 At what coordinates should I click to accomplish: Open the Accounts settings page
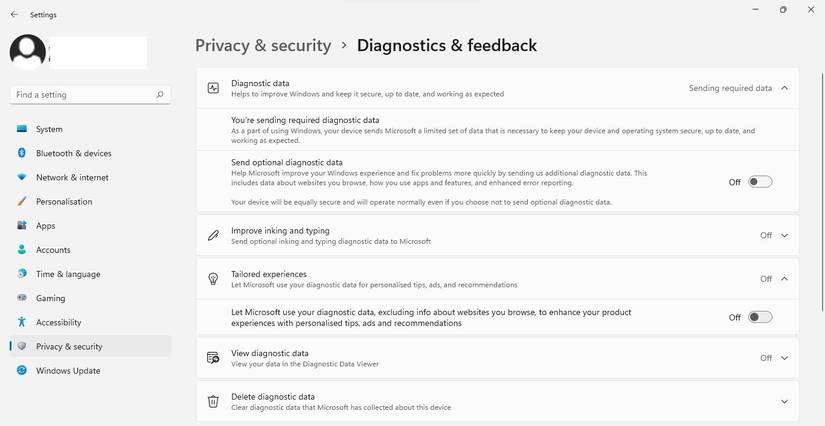point(53,250)
